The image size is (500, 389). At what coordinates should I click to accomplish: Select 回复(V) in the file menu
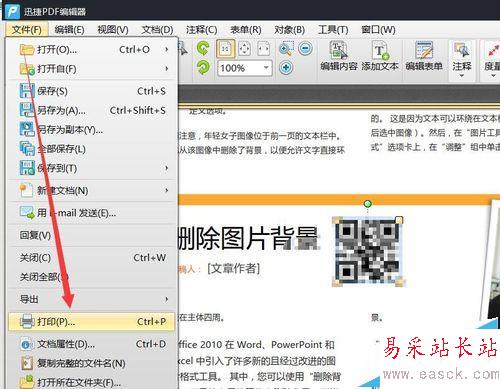tap(91, 235)
